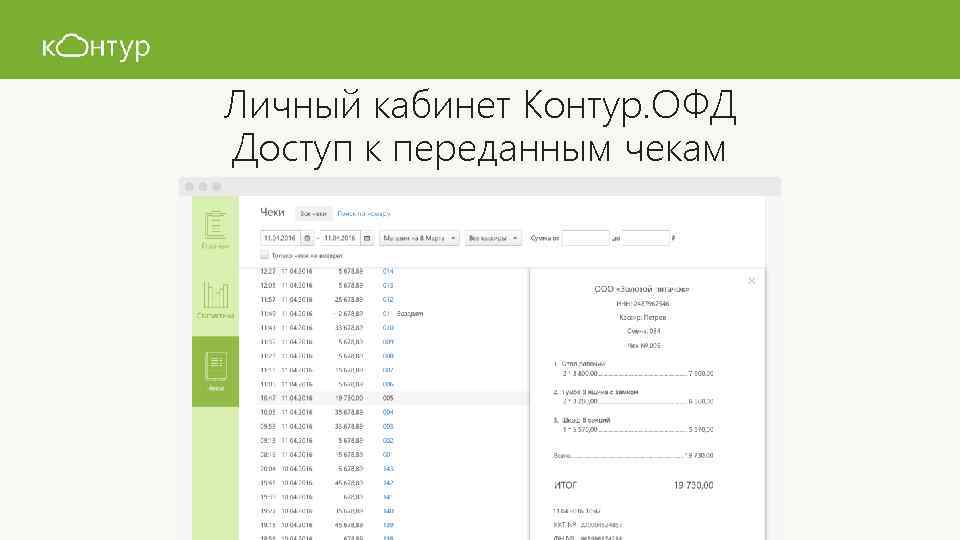Image resolution: width=960 pixels, height=540 pixels.
Task: Click the first window control dot
Action: 189,187
